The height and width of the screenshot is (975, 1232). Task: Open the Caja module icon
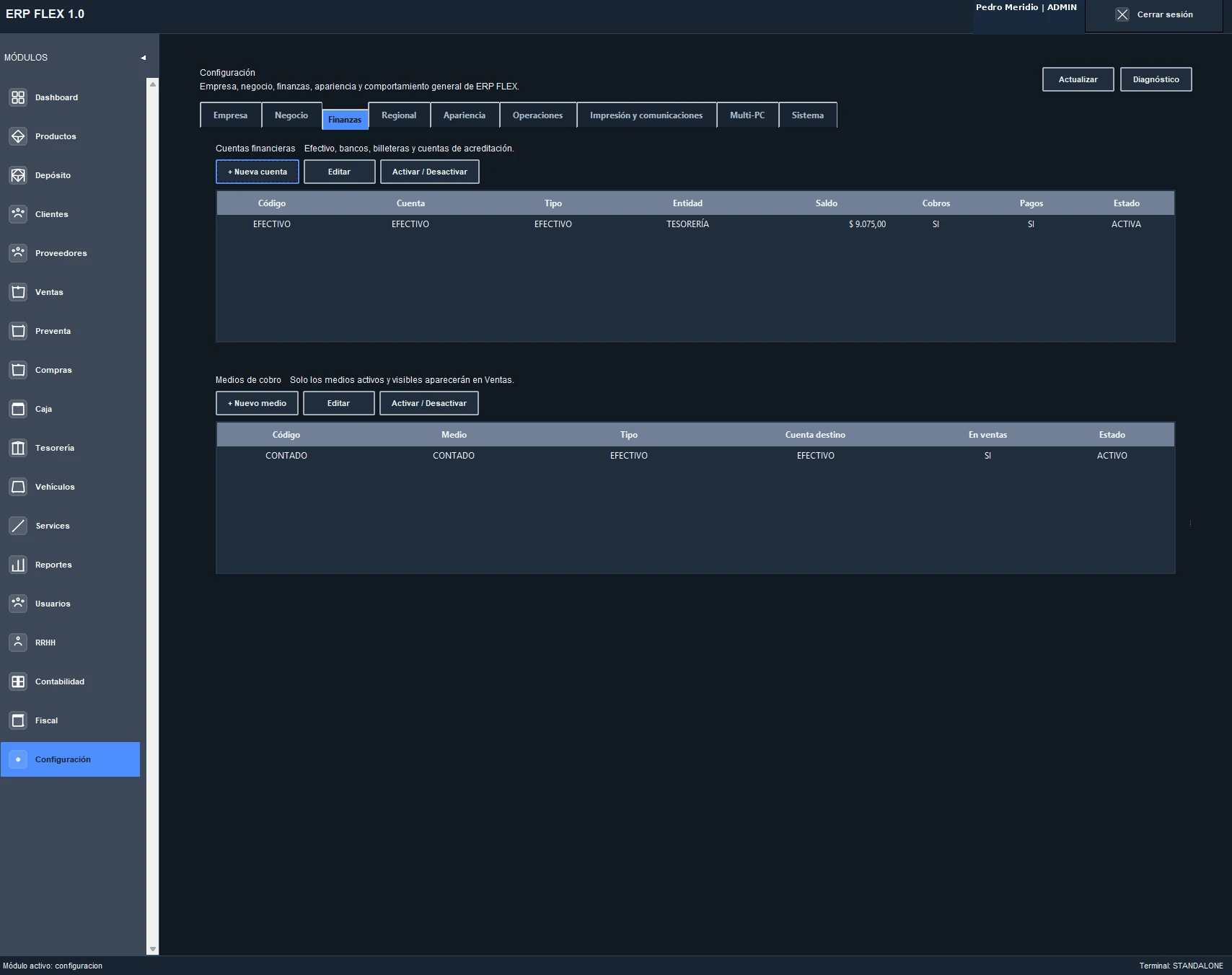[x=18, y=409]
